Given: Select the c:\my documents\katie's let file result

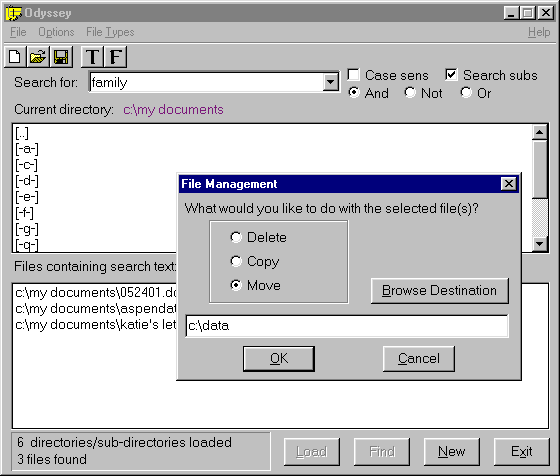Looking at the screenshot, I should click(96, 325).
